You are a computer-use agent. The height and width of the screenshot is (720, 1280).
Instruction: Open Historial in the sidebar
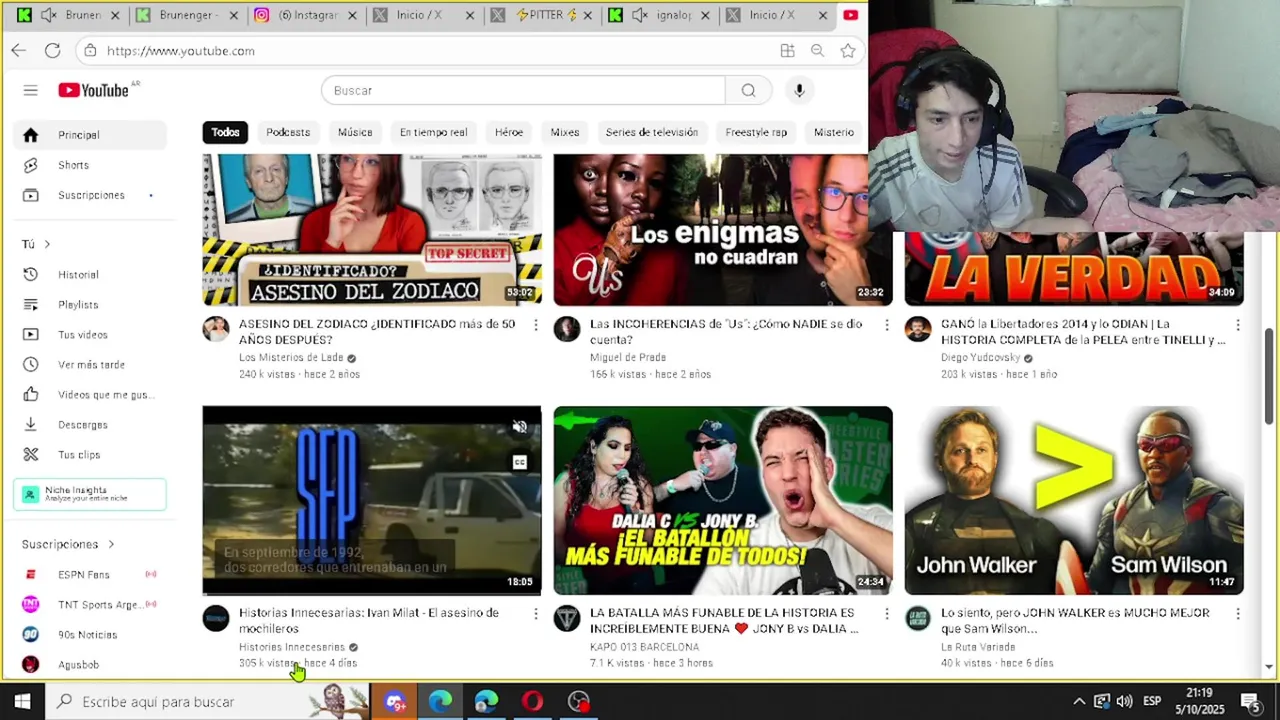coord(90,274)
